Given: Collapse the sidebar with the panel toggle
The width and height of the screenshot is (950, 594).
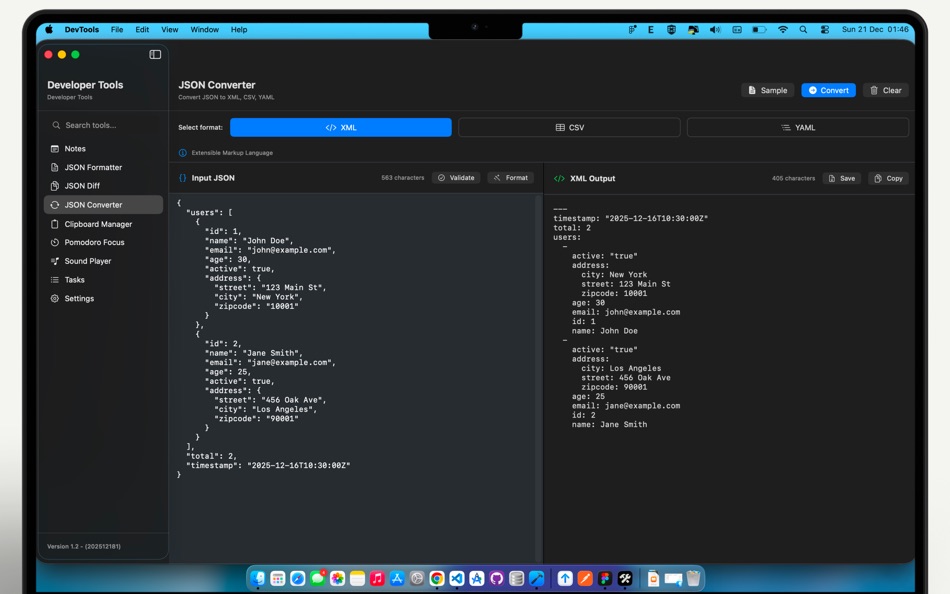Looking at the screenshot, I should [153, 52].
